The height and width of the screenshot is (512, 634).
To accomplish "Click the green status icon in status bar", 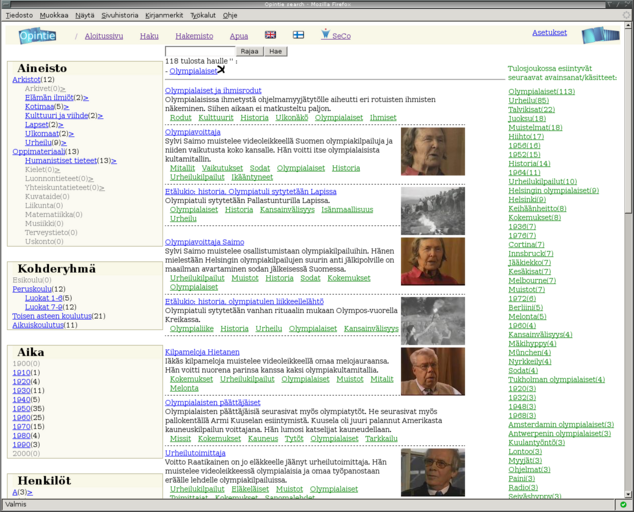I will coord(623,504).
